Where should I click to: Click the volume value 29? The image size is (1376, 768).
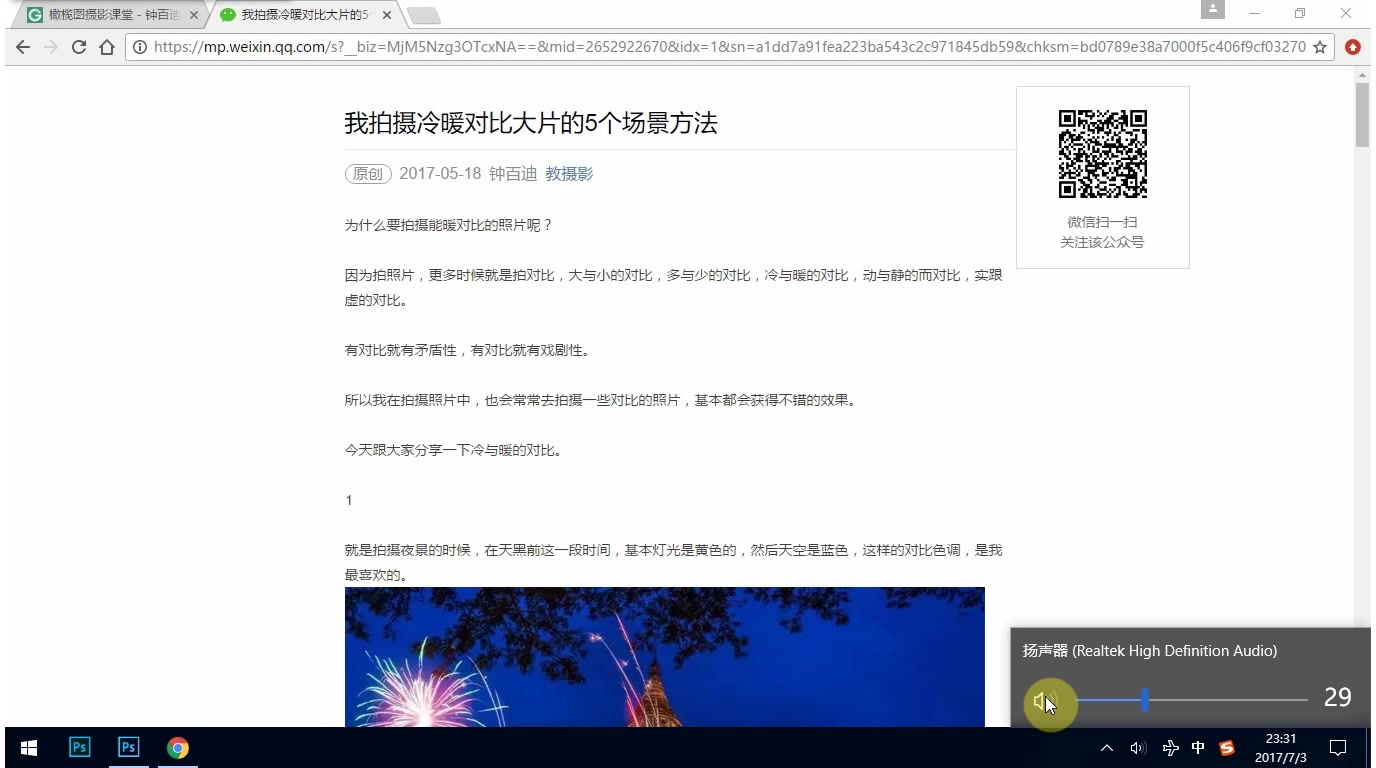(1338, 698)
